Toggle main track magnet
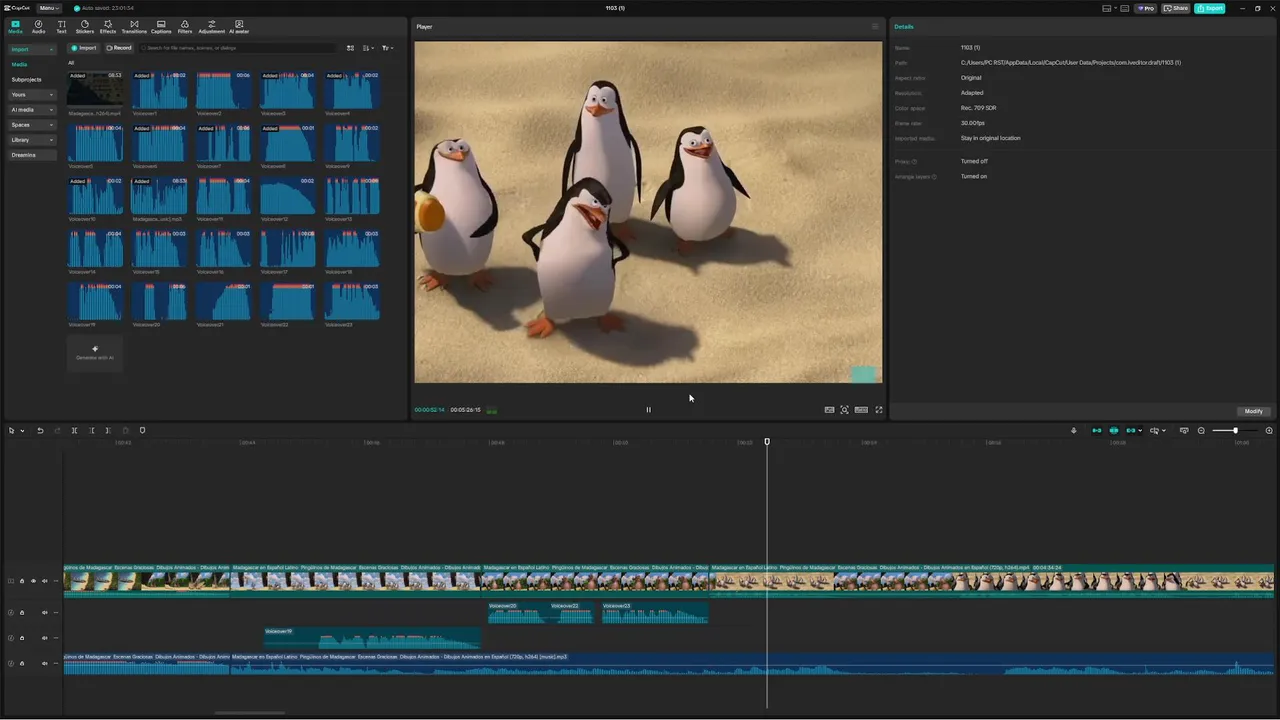Screen dimensions: 1280x720 (x=1097, y=431)
